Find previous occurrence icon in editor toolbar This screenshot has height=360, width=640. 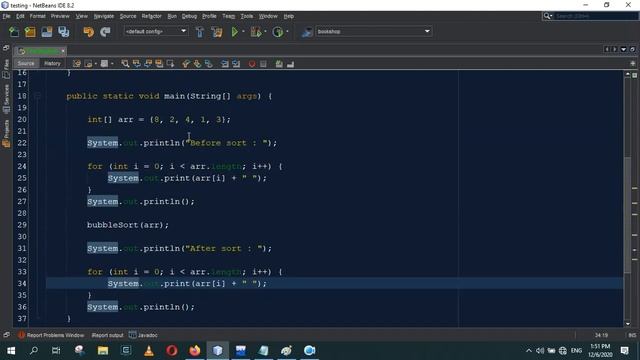click(x=136, y=64)
